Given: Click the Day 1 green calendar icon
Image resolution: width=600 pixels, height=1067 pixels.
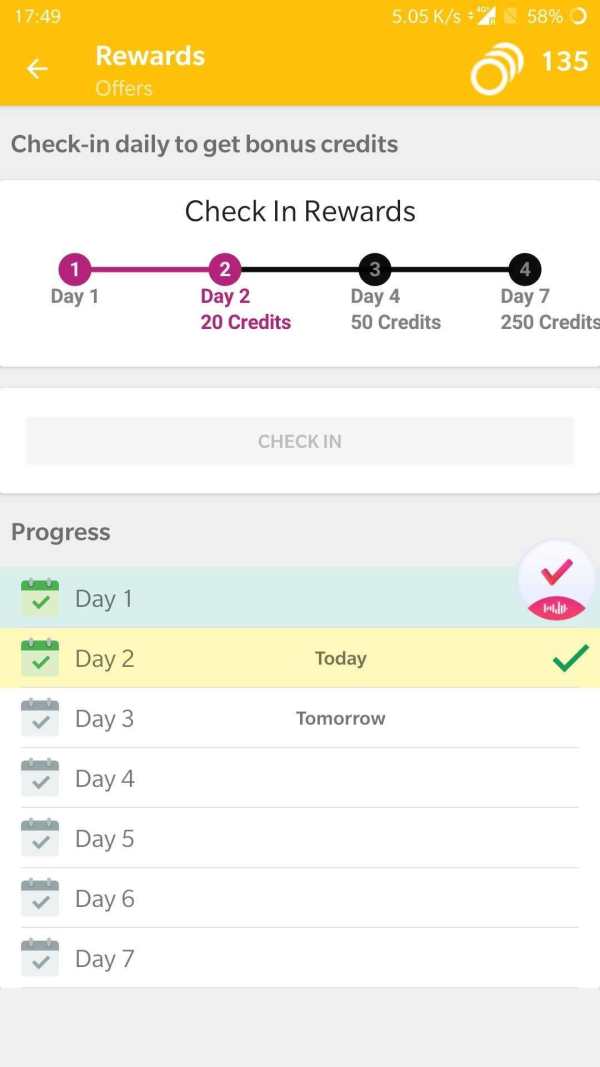Looking at the screenshot, I should click(39, 598).
